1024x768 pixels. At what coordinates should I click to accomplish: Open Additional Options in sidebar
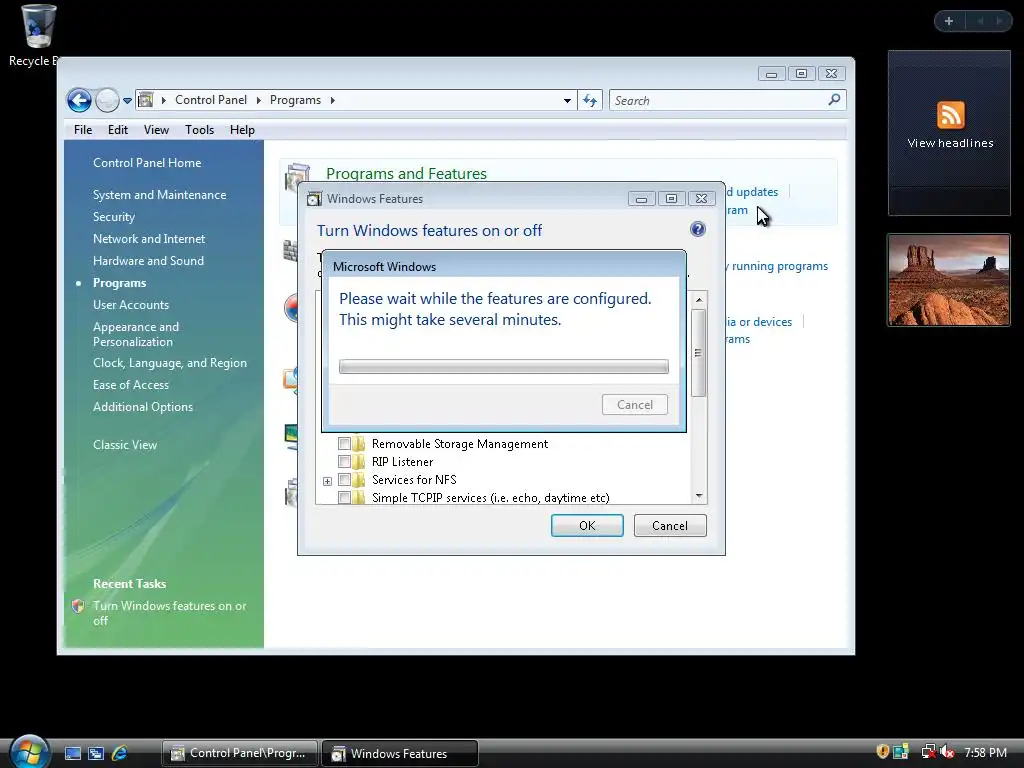143,407
